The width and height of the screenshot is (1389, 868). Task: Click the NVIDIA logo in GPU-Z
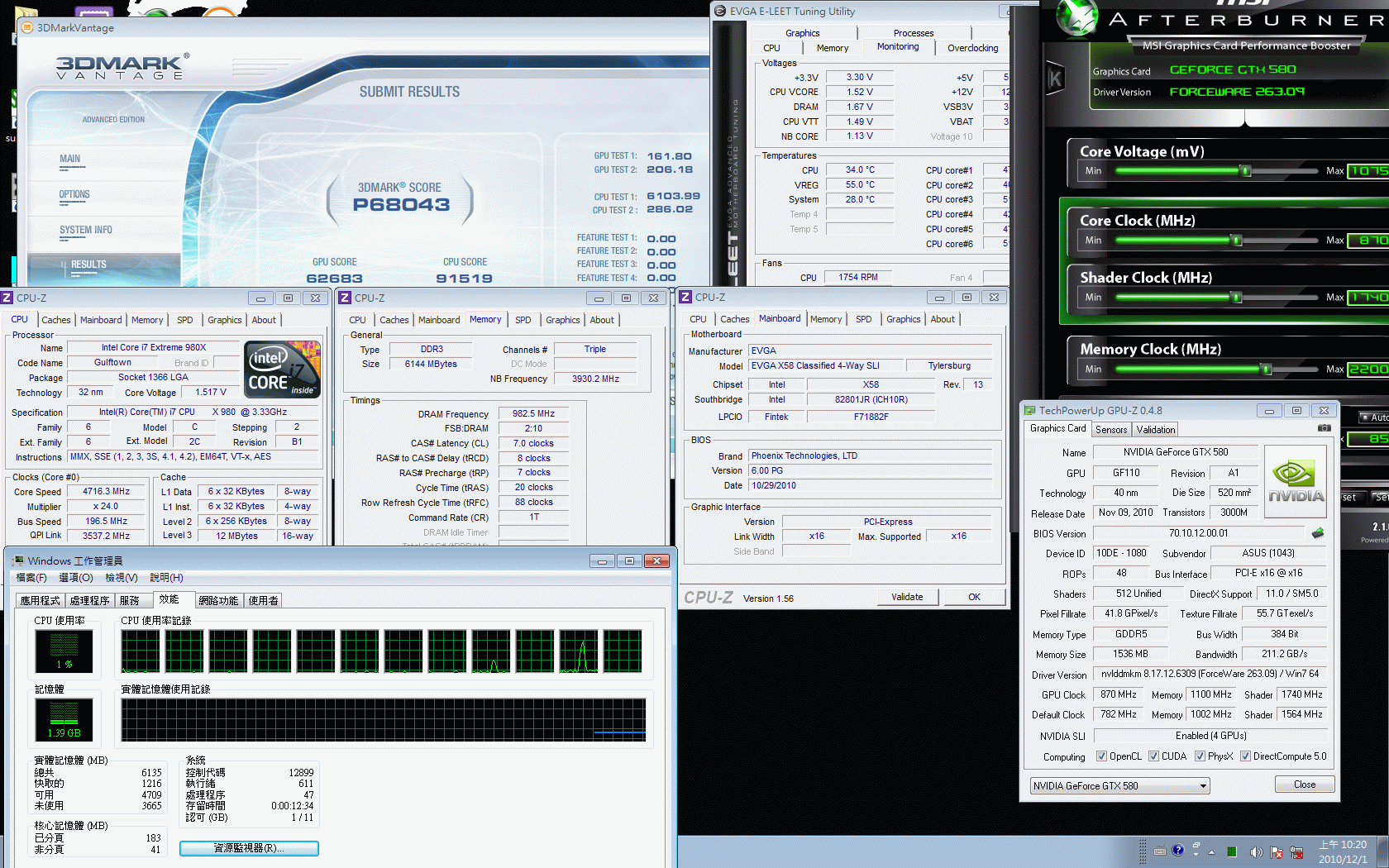1296,481
